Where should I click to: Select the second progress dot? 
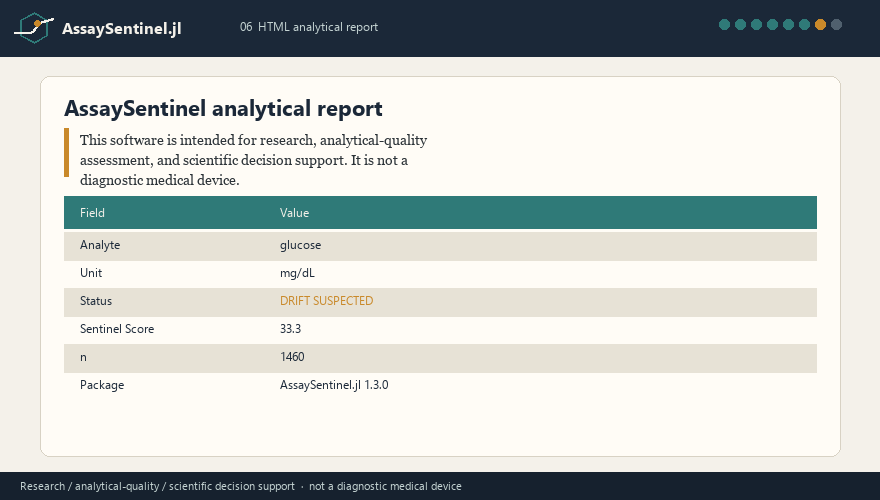(x=740, y=25)
